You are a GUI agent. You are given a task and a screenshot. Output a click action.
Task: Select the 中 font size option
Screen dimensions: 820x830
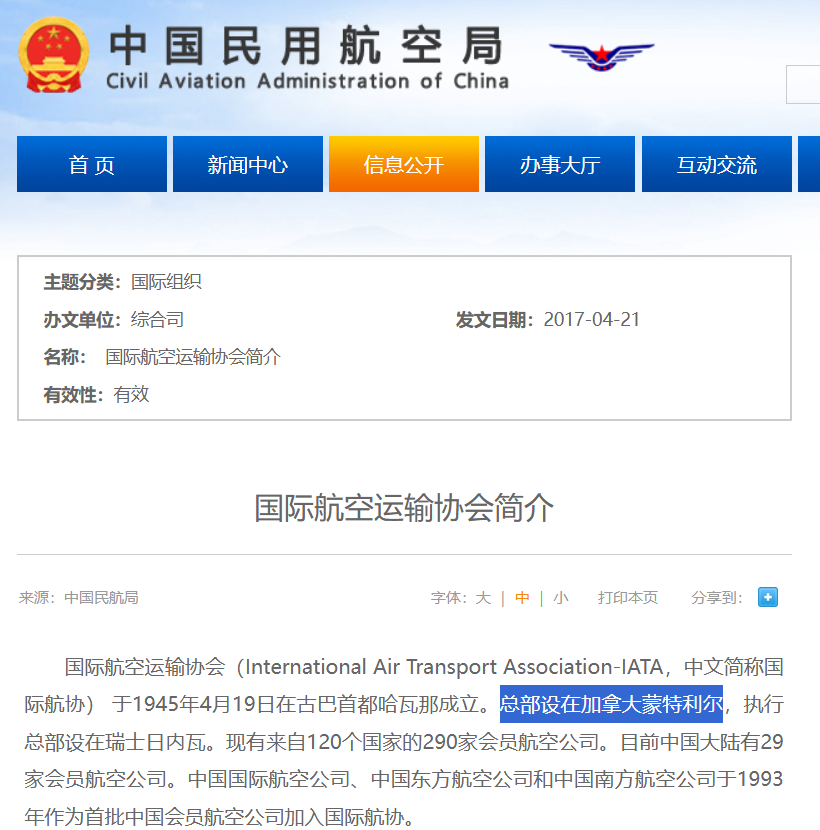click(x=522, y=598)
